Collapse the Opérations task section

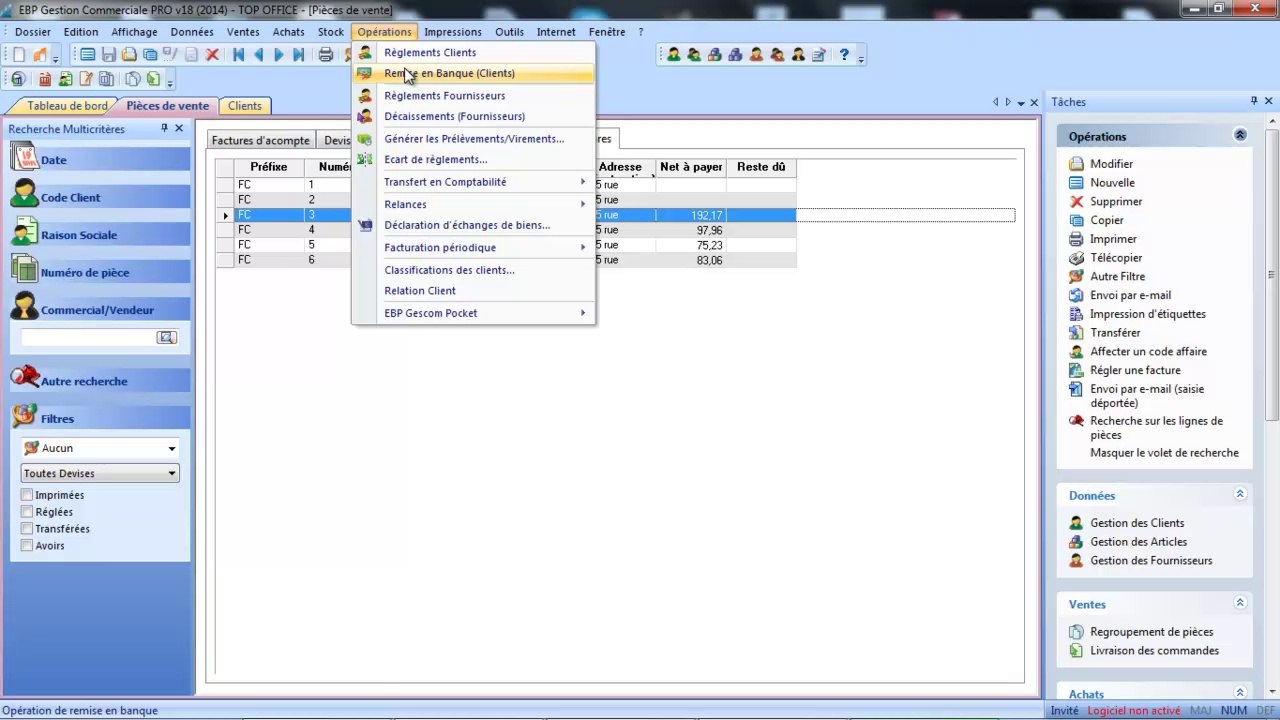pos(1240,136)
